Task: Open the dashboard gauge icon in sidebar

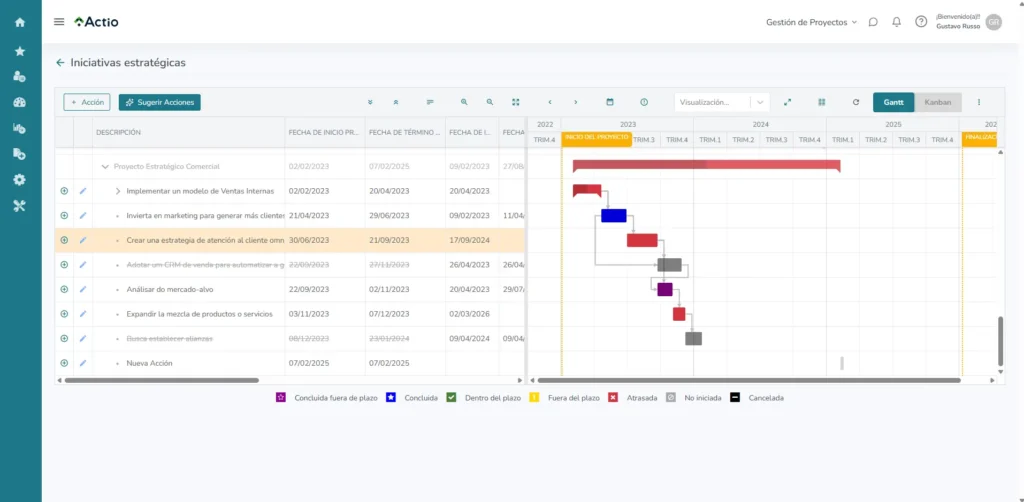Action: point(20,102)
